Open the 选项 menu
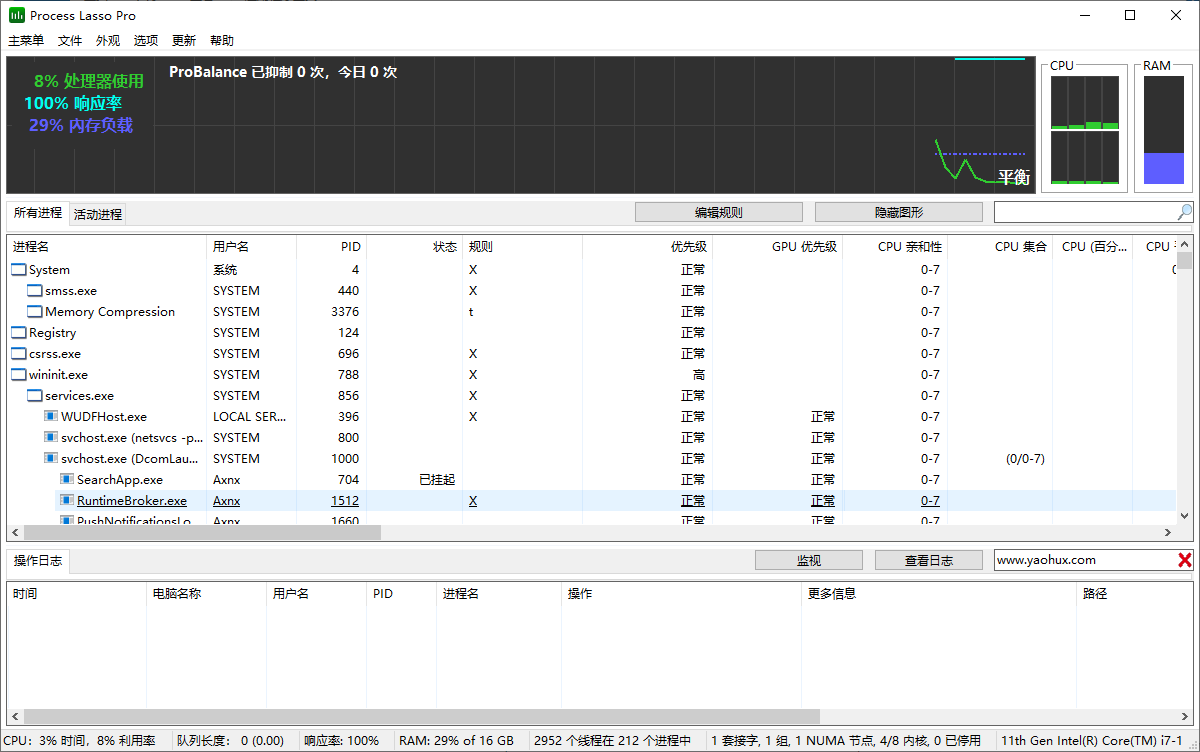Viewport: 1200px width, 752px height. pos(145,40)
